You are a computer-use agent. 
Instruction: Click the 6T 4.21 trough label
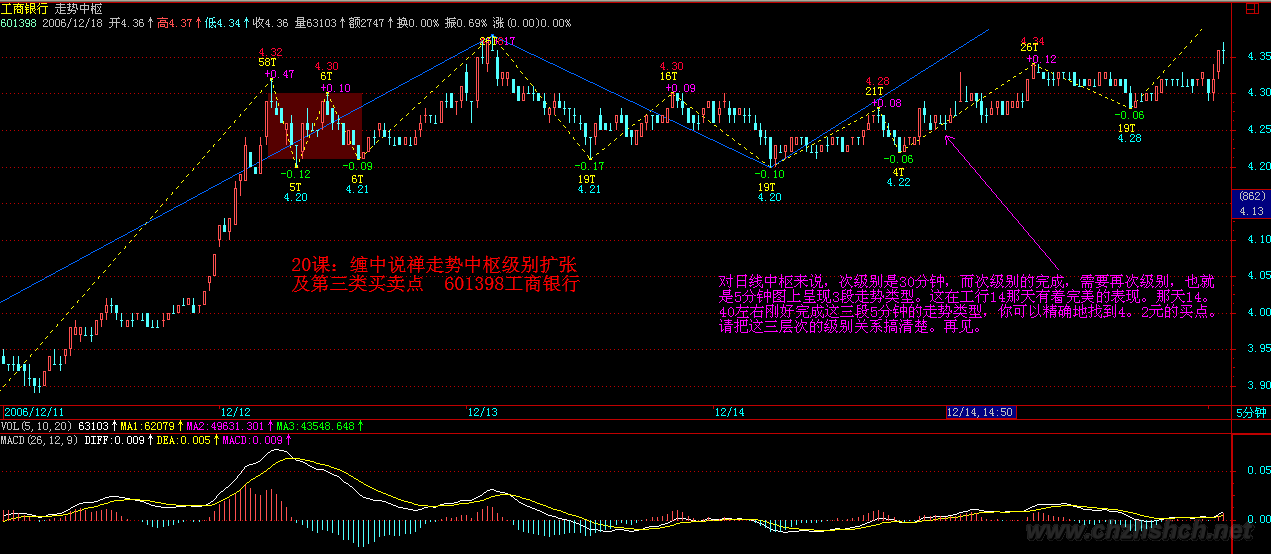(357, 184)
